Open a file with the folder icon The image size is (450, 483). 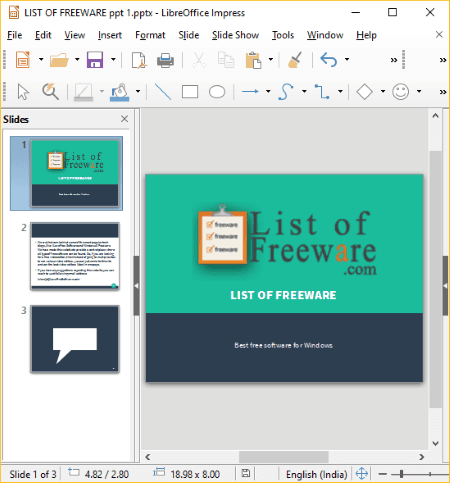[x=59, y=60]
